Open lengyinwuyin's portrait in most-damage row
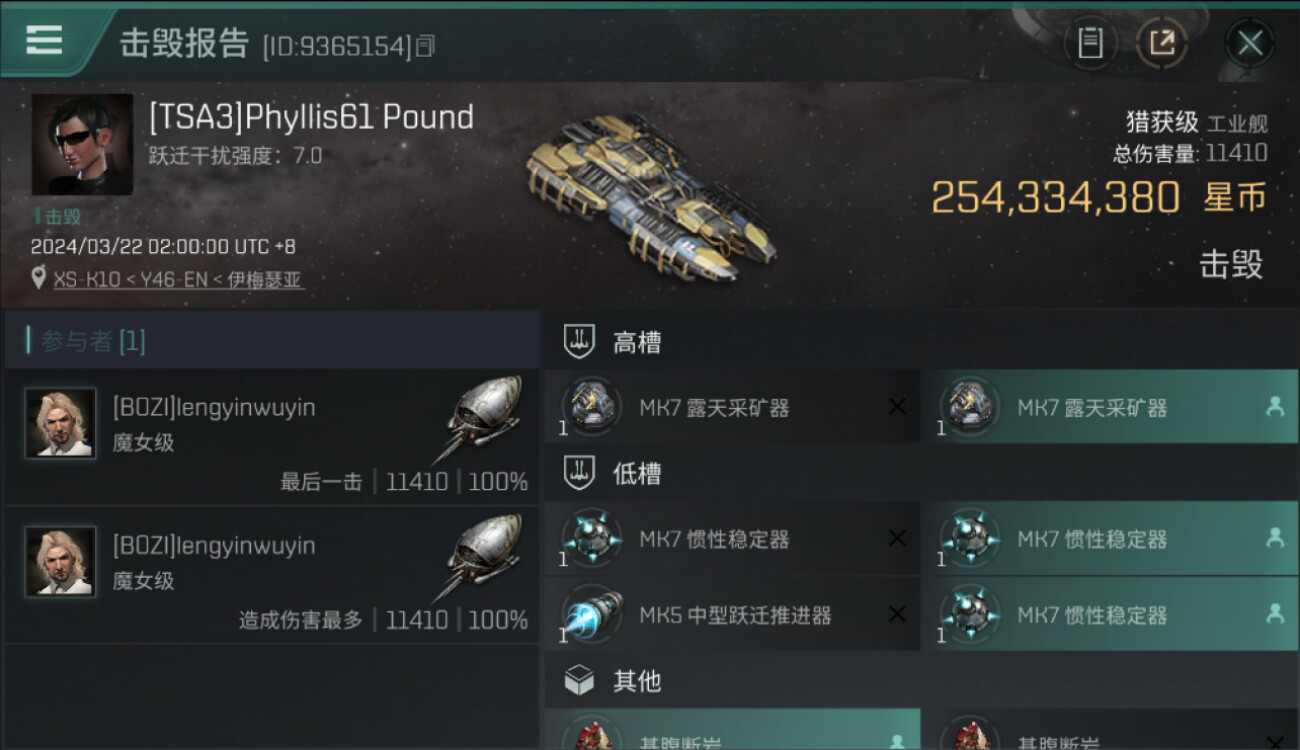 point(61,561)
